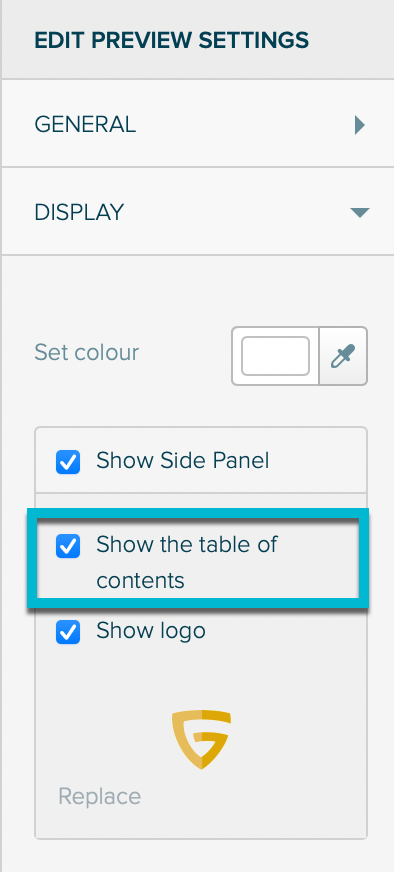Viewport: 394px width, 872px height.
Task: Click the check mark next to Show logo
Action: pyautogui.click(x=68, y=632)
